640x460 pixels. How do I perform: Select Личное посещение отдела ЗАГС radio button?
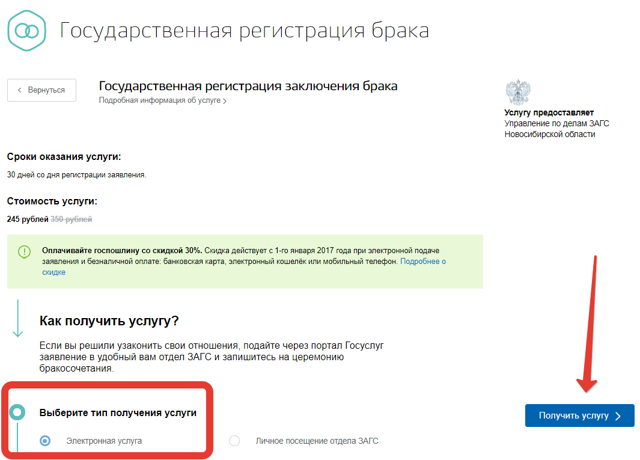point(234,441)
